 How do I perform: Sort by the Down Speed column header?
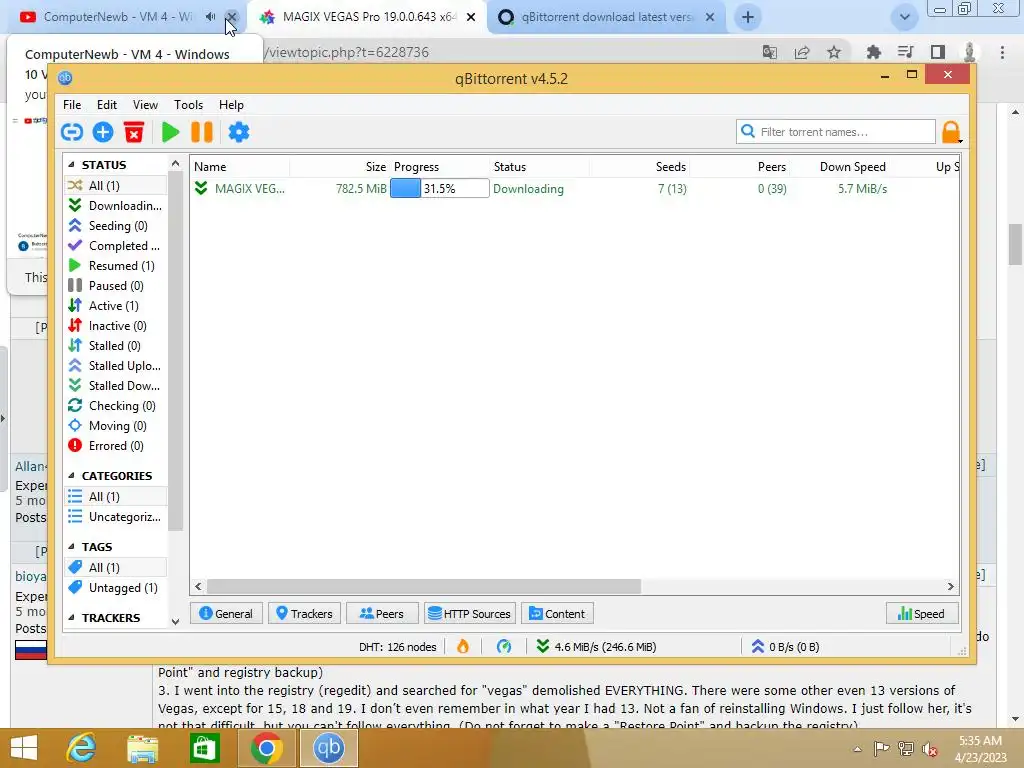(x=840, y=167)
